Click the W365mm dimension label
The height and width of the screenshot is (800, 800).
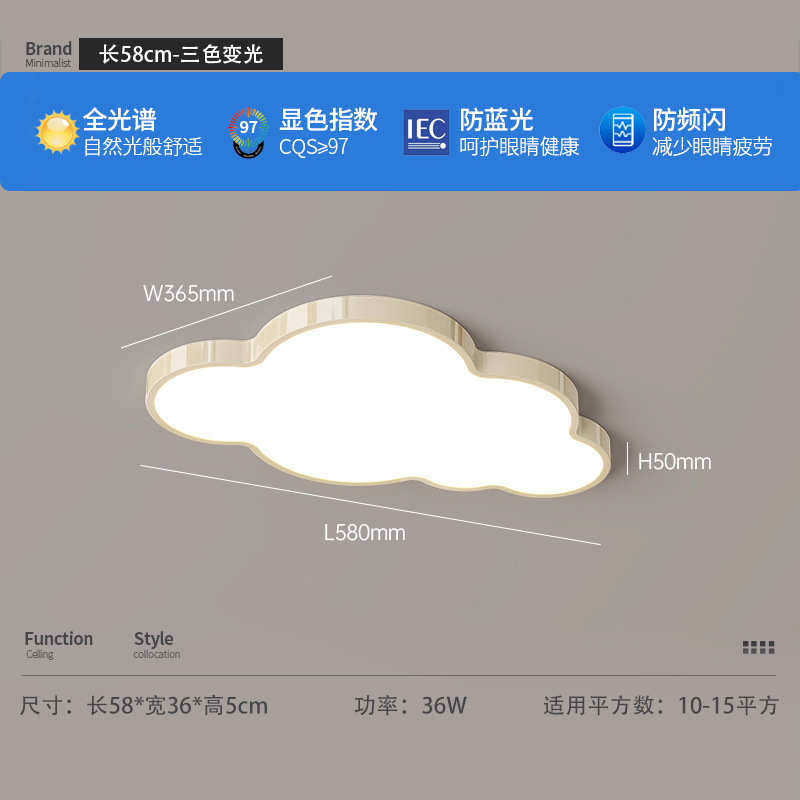pyautogui.click(x=189, y=293)
